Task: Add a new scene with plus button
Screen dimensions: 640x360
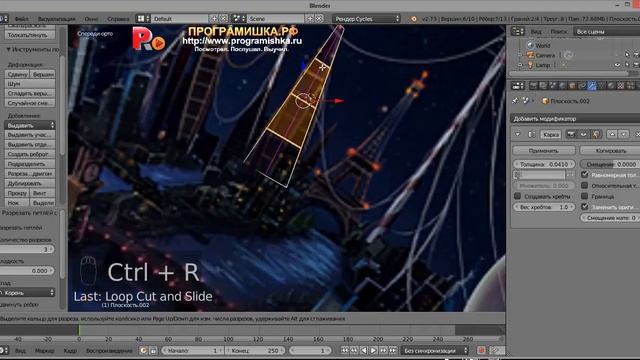Action: click(310, 18)
